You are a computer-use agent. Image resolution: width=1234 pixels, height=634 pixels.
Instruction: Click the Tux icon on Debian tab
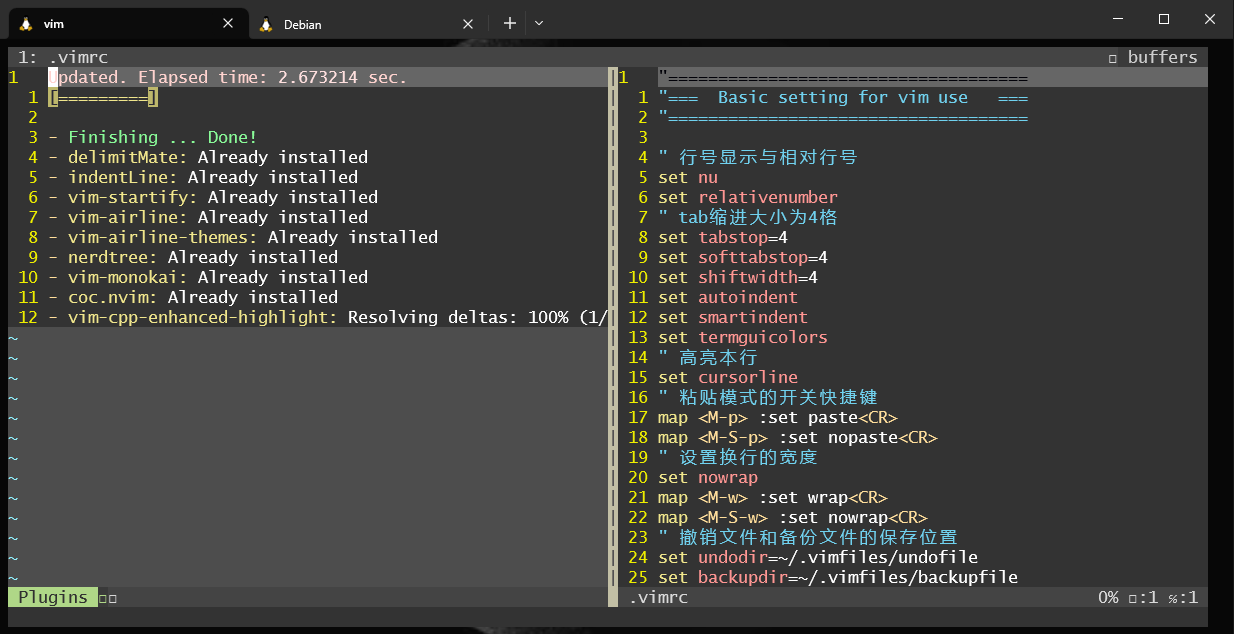tap(265, 24)
